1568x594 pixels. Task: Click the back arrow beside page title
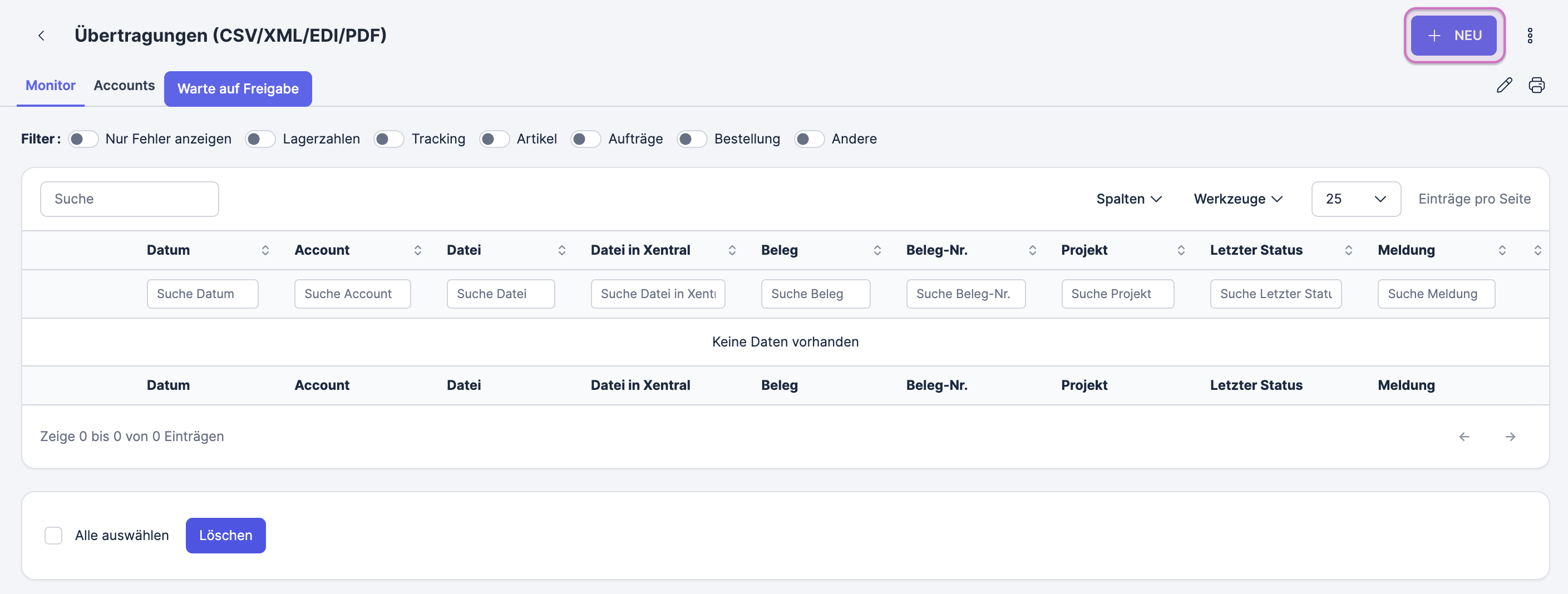pos(41,35)
